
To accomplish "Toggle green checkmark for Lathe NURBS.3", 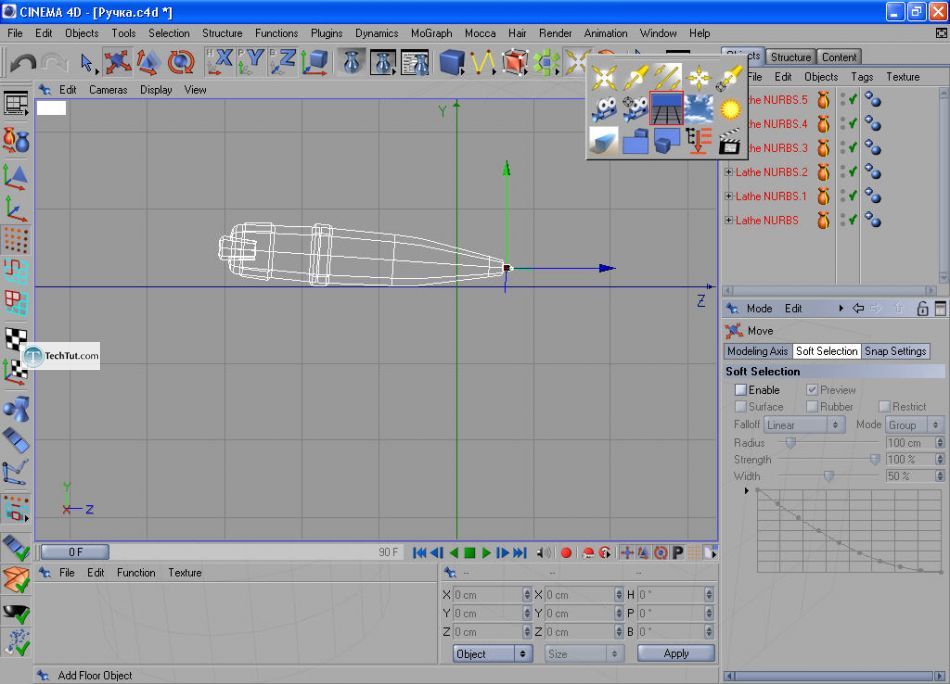I will tap(852, 148).
